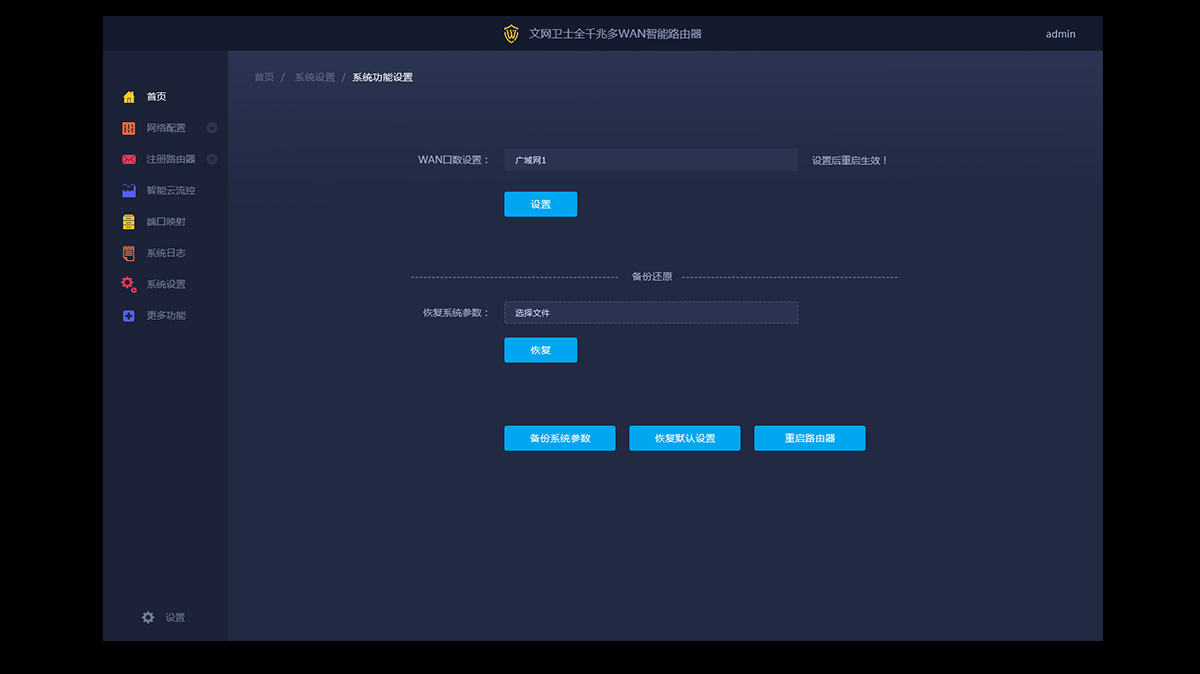The image size is (1200, 674).
Task: Click the 系统日志 log icon
Action: pos(129,253)
